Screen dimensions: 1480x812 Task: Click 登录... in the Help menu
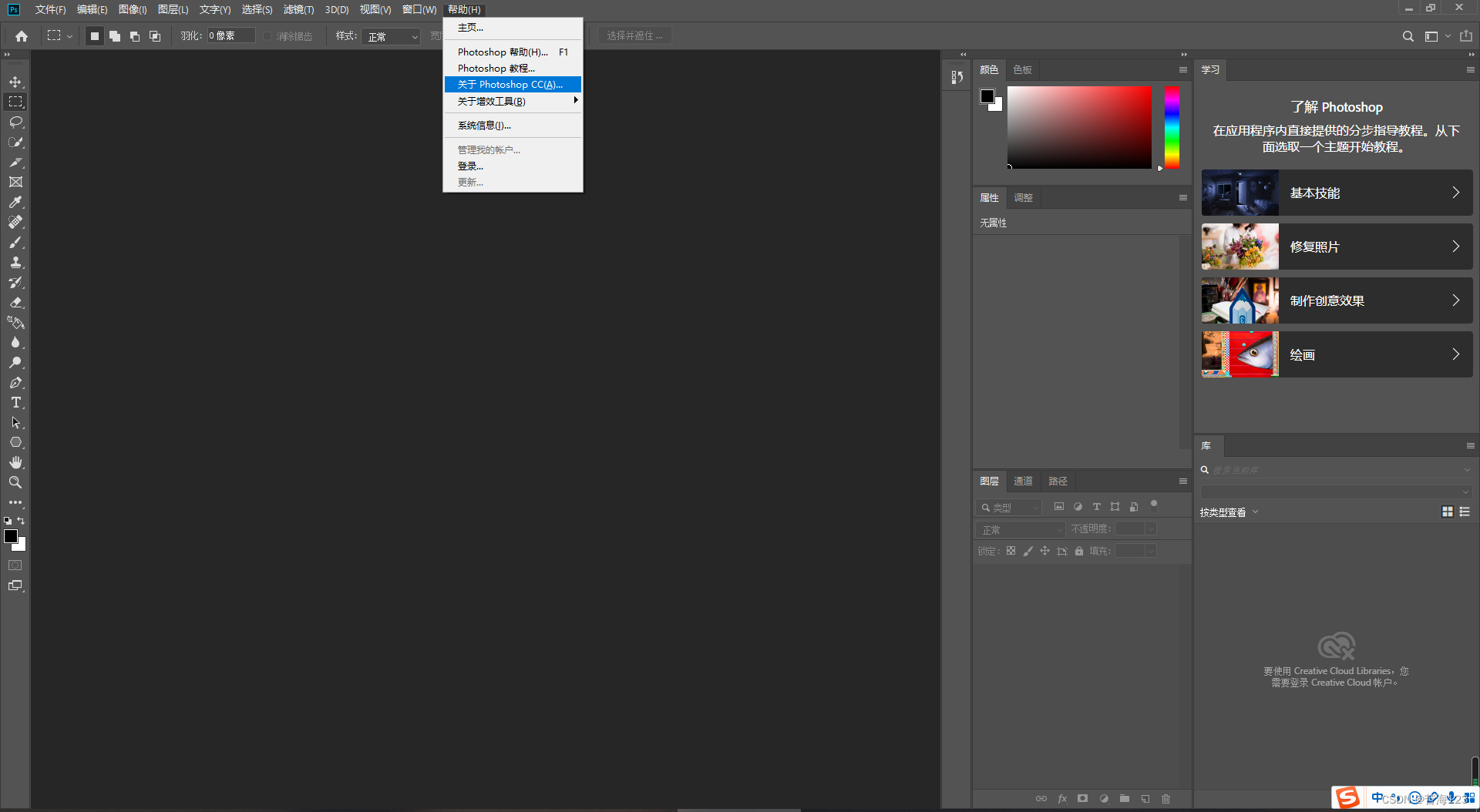pyautogui.click(x=513, y=166)
